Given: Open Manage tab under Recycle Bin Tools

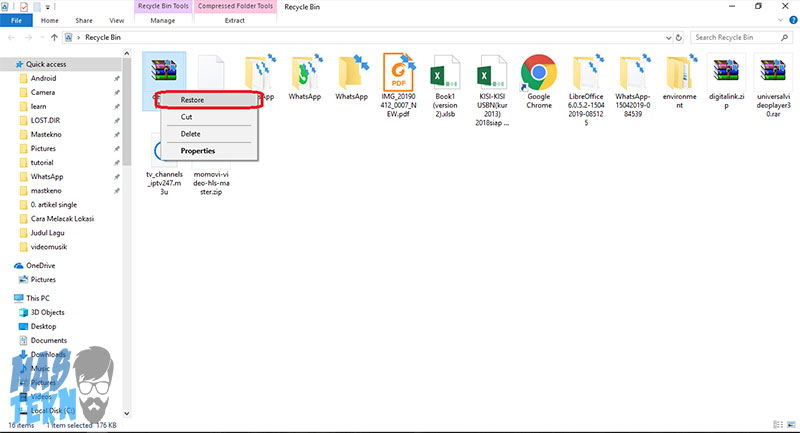Looking at the screenshot, I should pos(163,19).
